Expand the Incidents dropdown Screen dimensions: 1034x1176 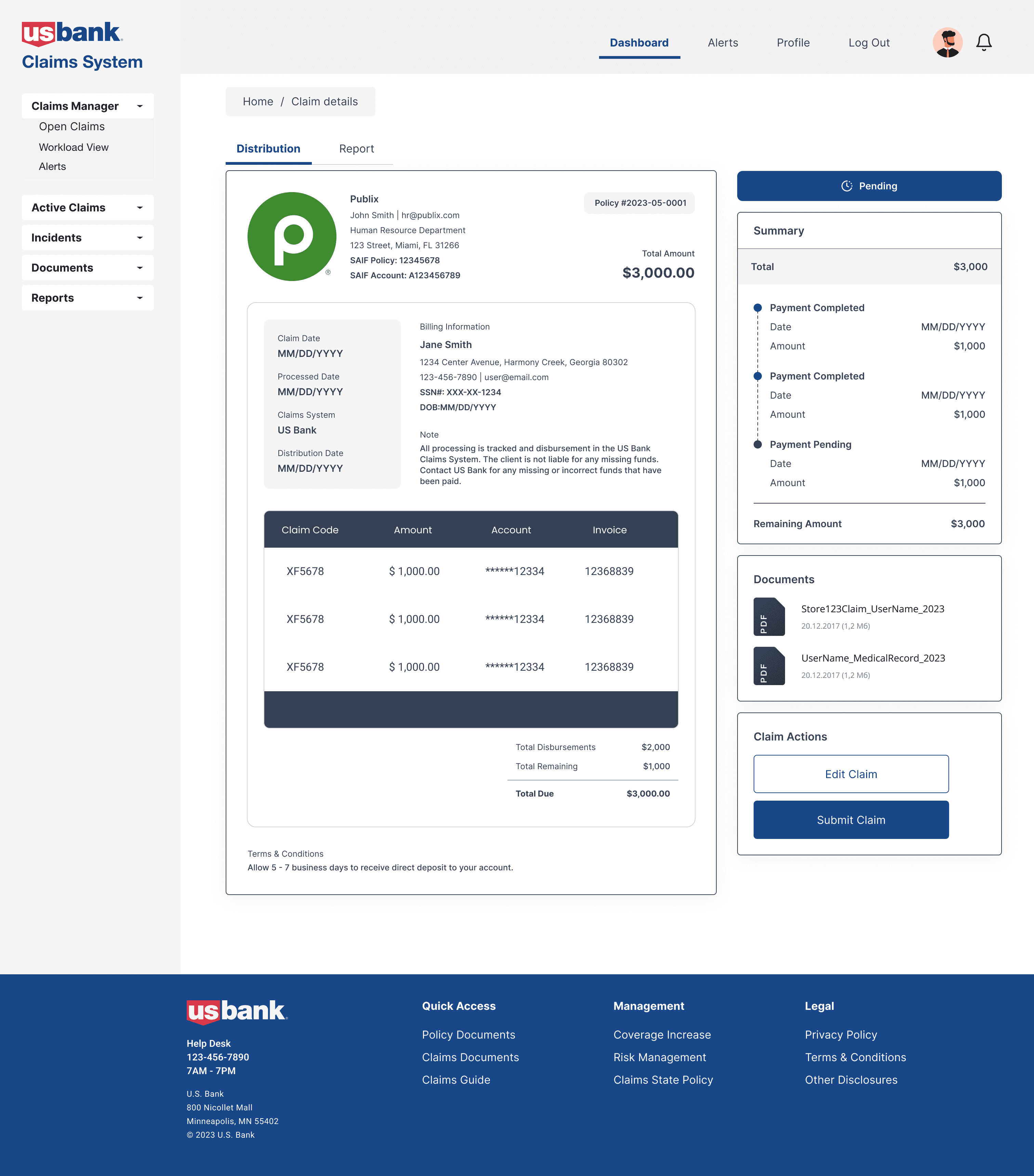click(140, 238)
